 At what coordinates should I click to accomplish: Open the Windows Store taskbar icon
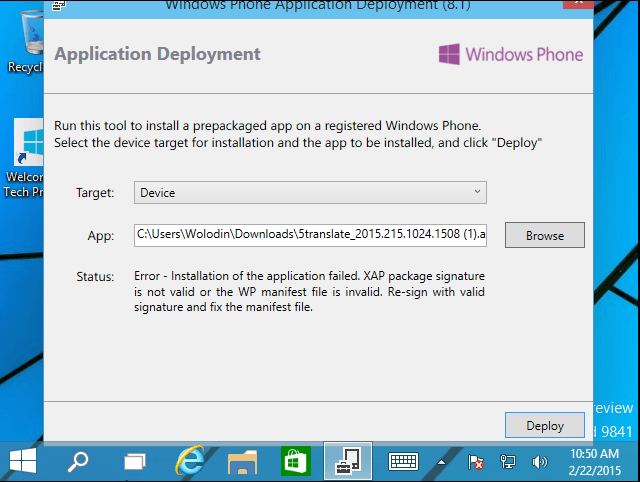[x=296, y=461]
